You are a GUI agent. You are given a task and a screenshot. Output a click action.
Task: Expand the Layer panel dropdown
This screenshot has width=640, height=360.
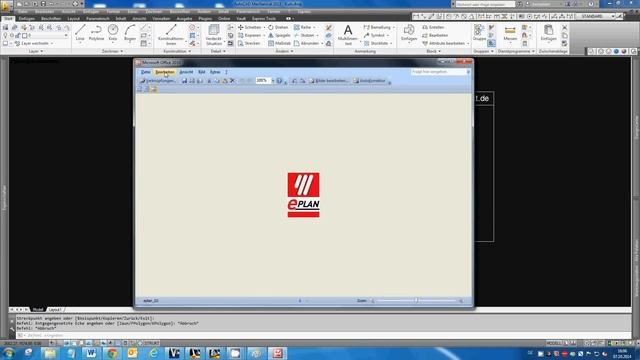click(36, 51)
